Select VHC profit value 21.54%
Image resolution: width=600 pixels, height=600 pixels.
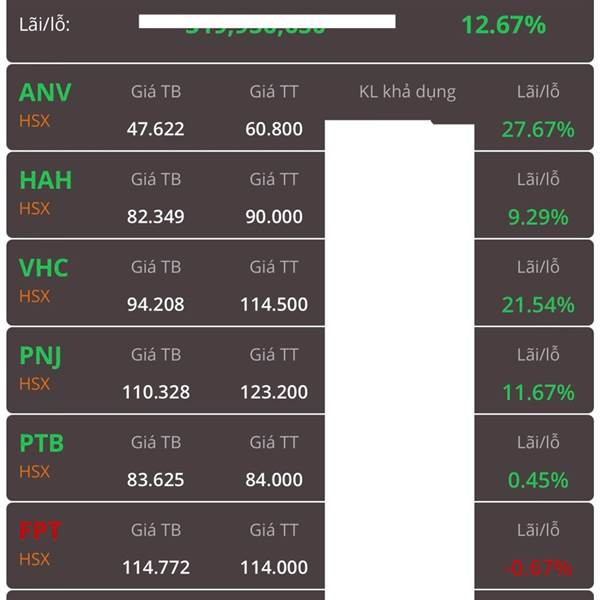[x=538, y=305]
